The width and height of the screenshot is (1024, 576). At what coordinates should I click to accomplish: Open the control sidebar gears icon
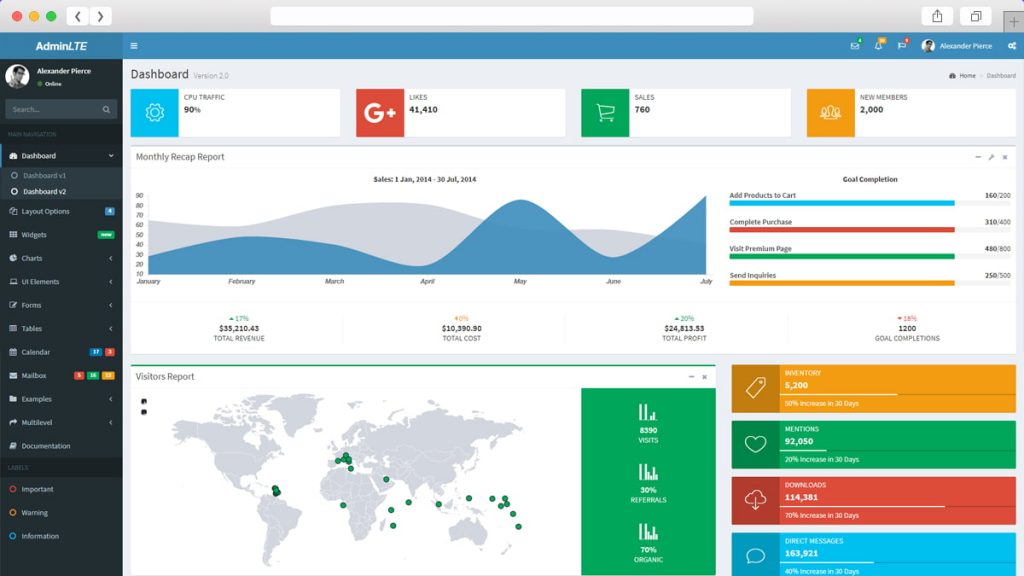tap(1012, 46)
